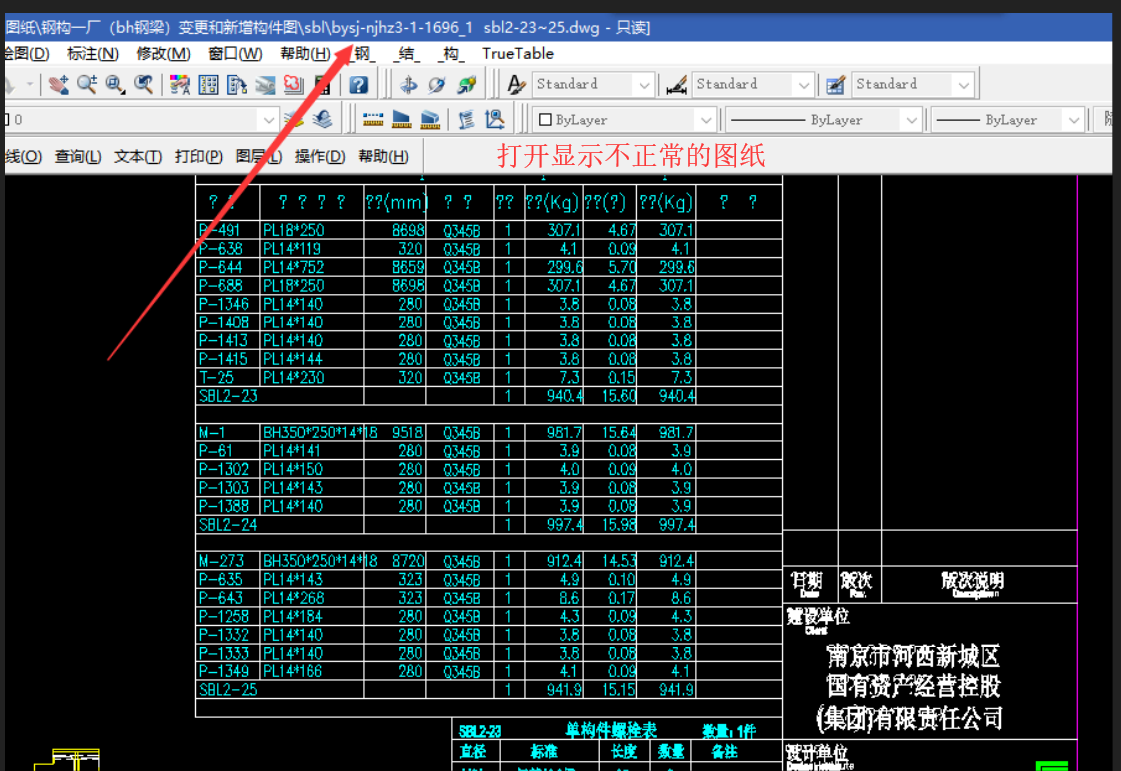The image size is (1121, 771).
Task: Open the 打印(P) menu
Action: click(199, 156)
